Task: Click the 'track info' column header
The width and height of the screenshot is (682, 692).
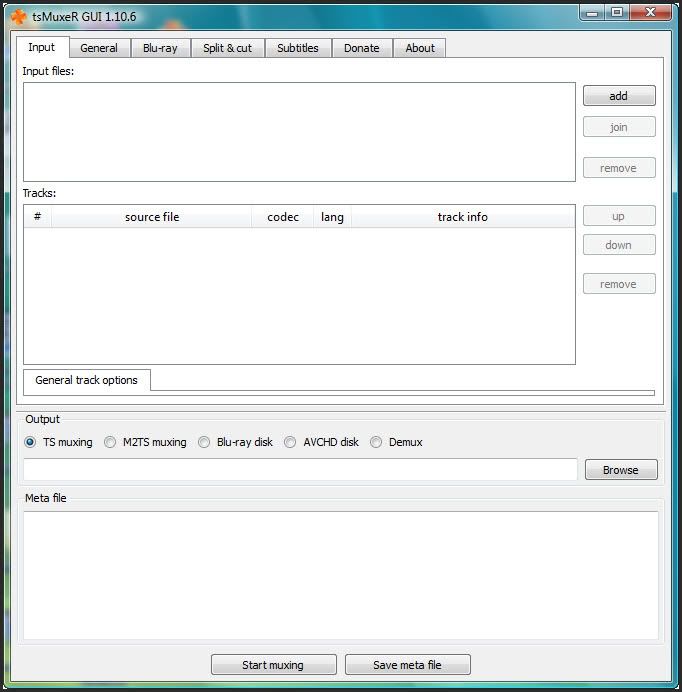Action: coord(463,217)
